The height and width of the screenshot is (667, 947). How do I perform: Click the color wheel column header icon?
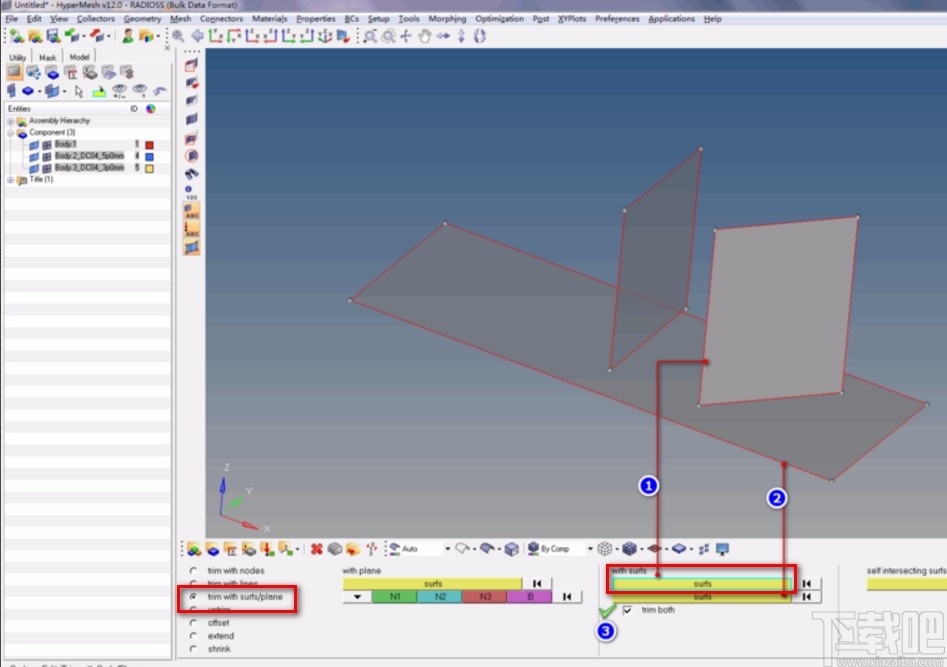[150, 109]
